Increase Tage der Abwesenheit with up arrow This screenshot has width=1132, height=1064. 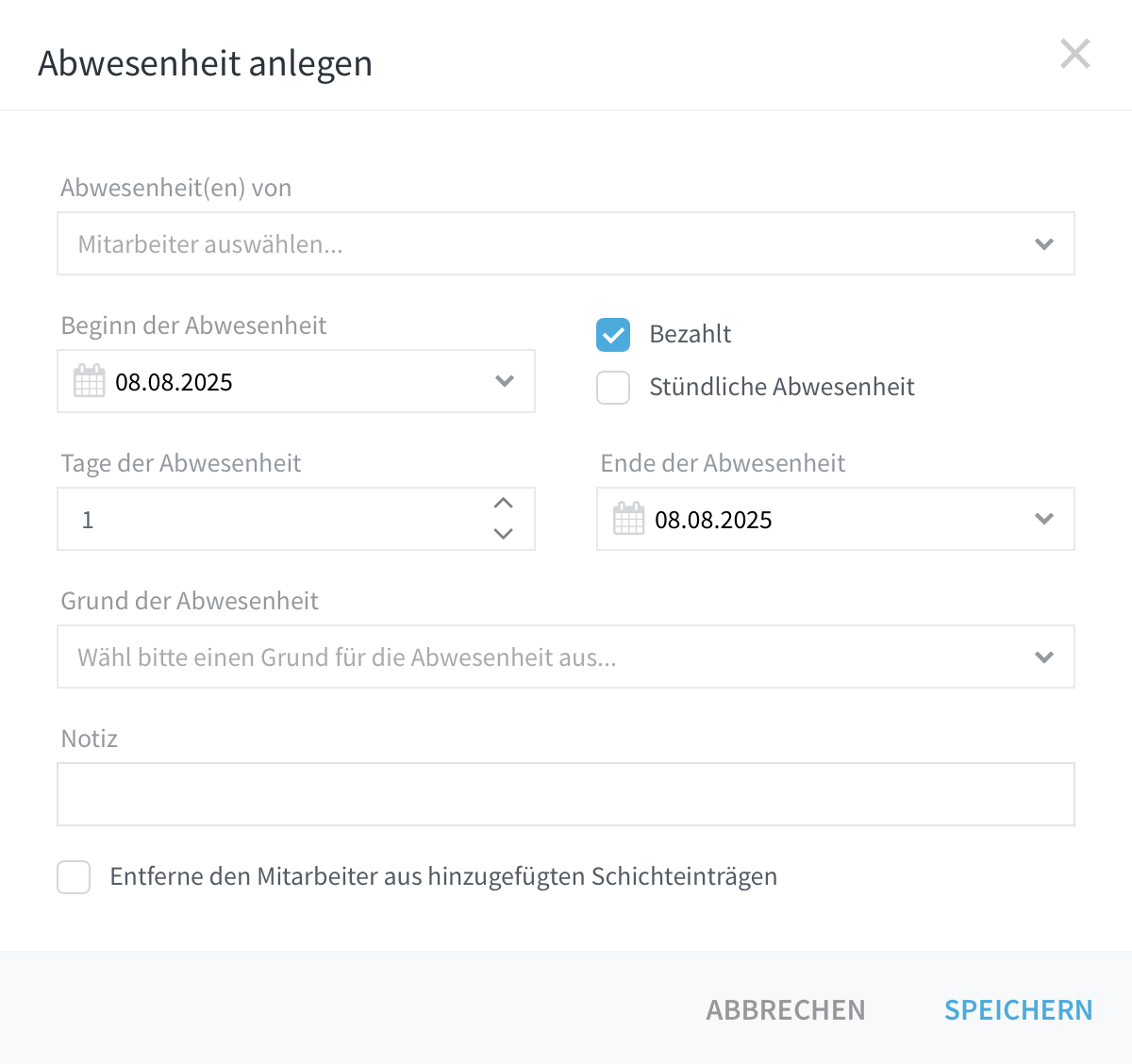(504, 503)
